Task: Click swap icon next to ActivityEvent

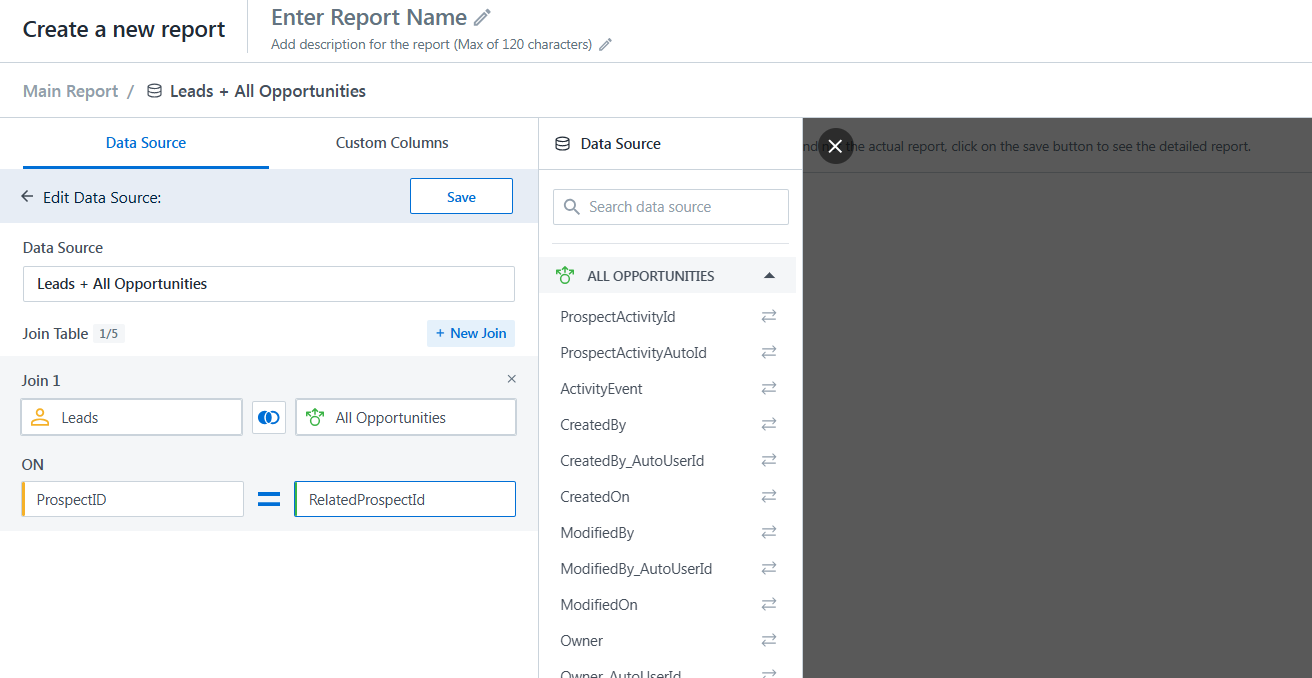Action: click(768, 389)
